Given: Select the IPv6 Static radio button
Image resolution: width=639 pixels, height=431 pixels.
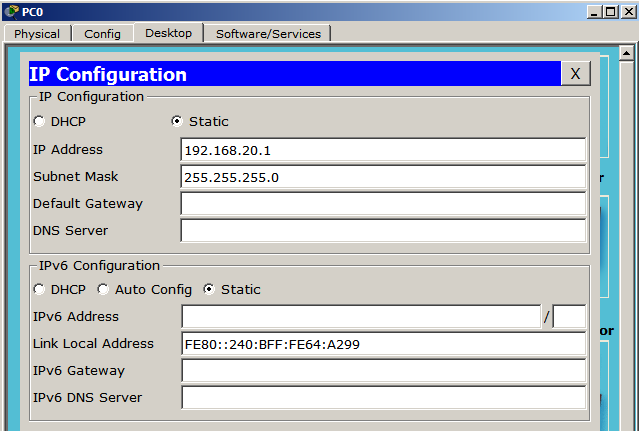Looking at the screenshot, I should [x=209, y=289].
